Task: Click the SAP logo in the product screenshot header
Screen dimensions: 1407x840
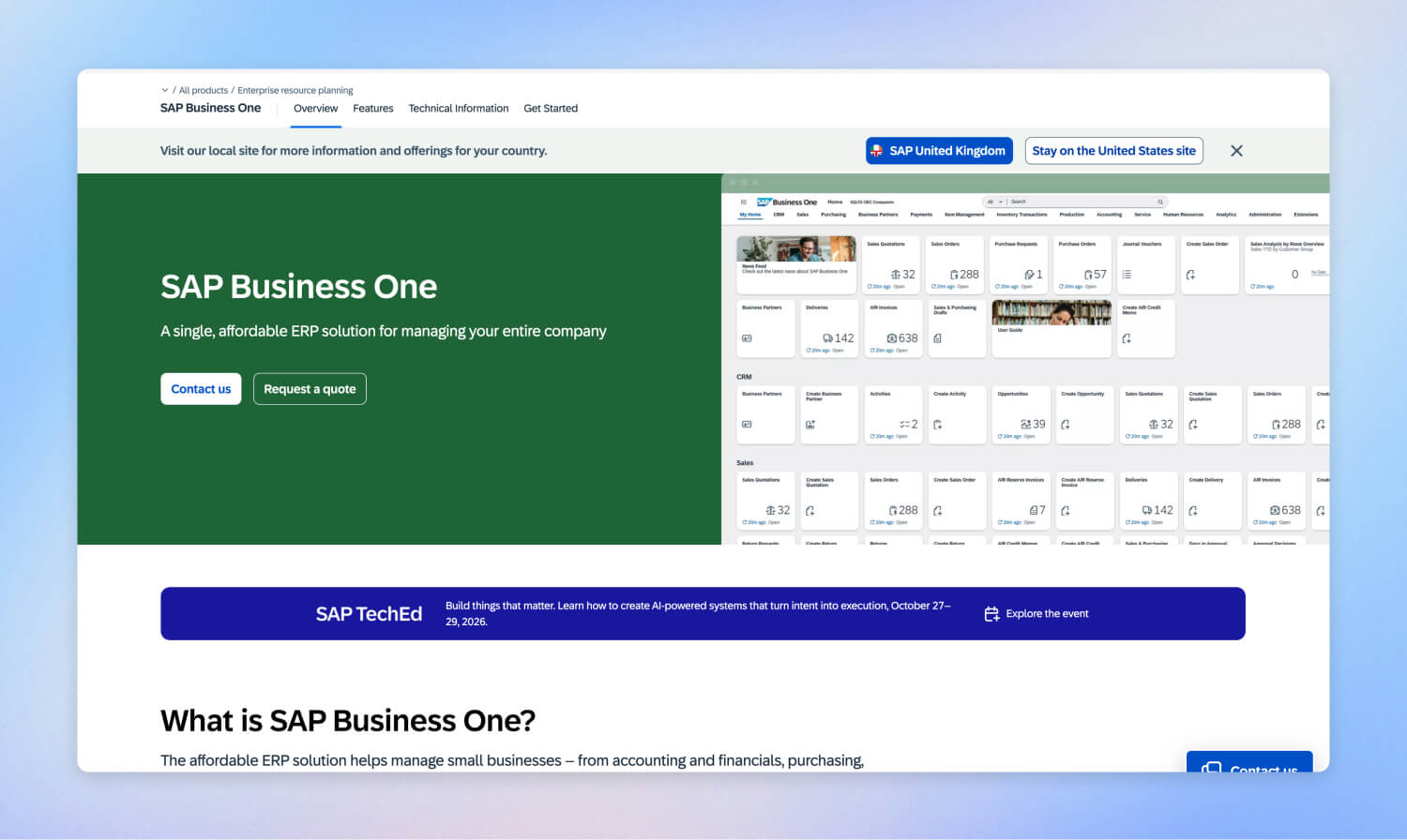Action: click(x=764, y=202)
